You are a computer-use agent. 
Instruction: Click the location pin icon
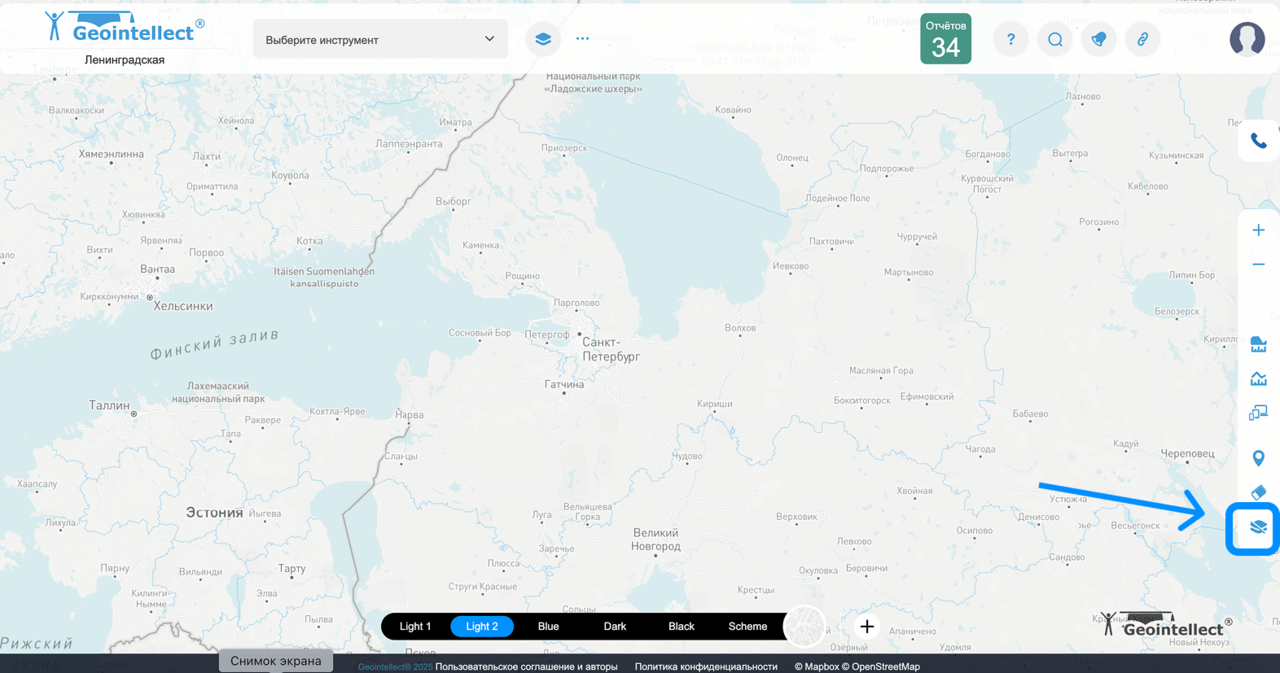(x=1258, y=458)
